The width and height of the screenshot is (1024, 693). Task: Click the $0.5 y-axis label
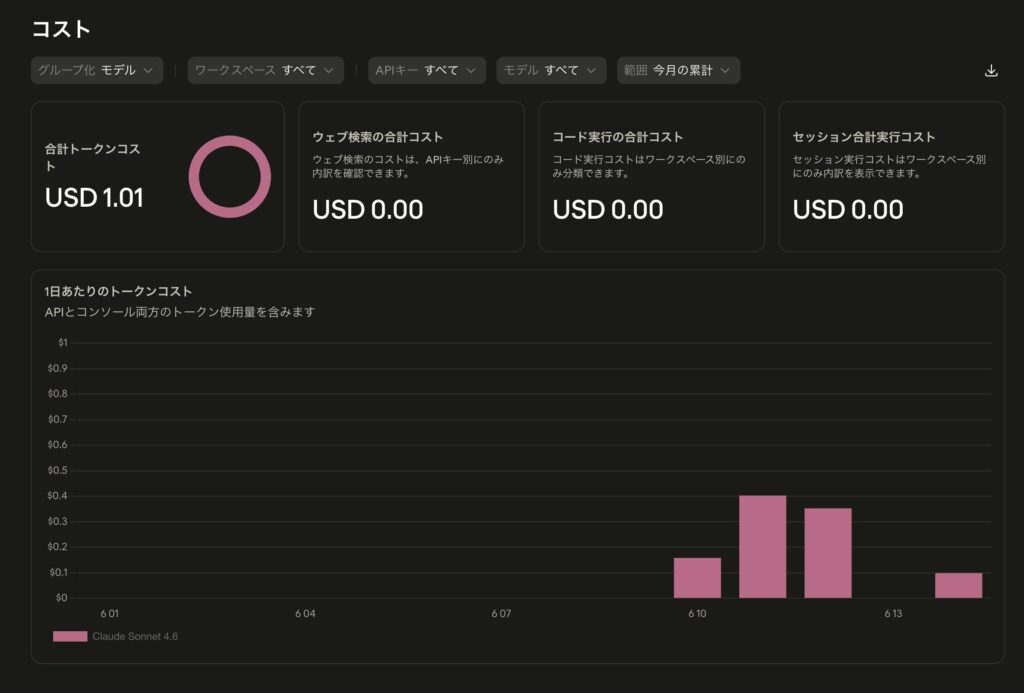[57, 470]
